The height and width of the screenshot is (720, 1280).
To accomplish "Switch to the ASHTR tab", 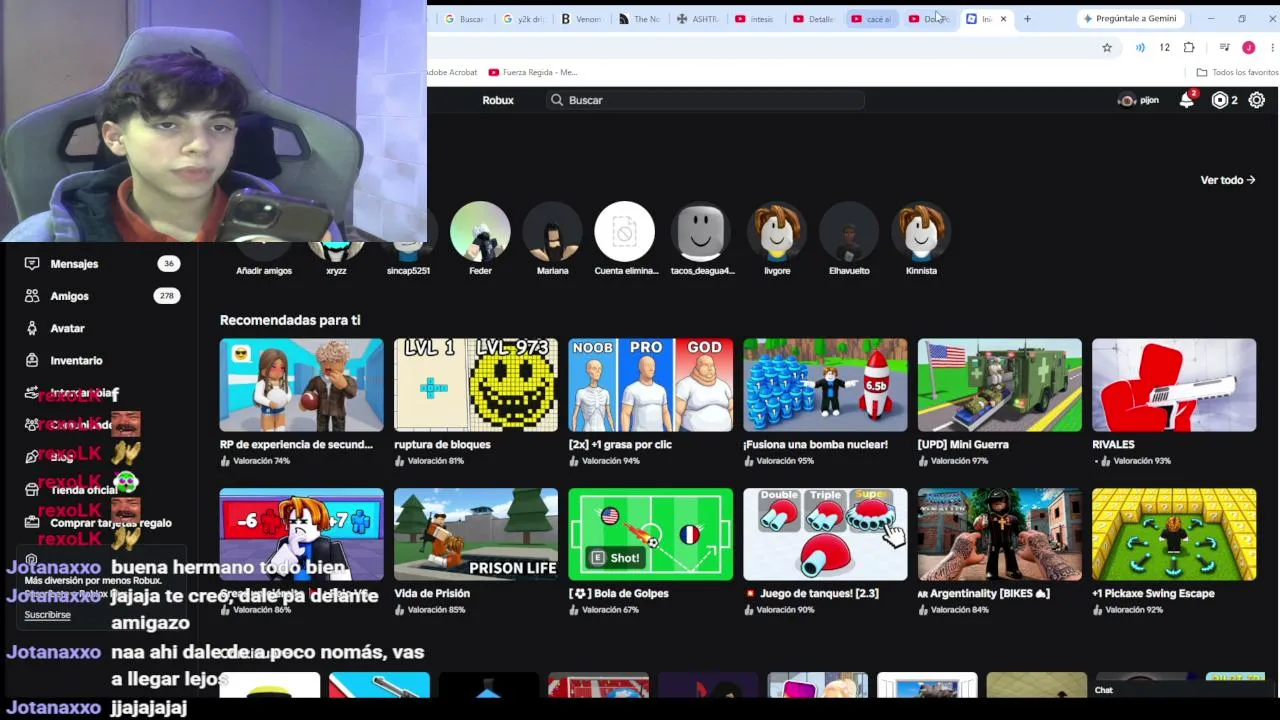I will click(698, 19).
